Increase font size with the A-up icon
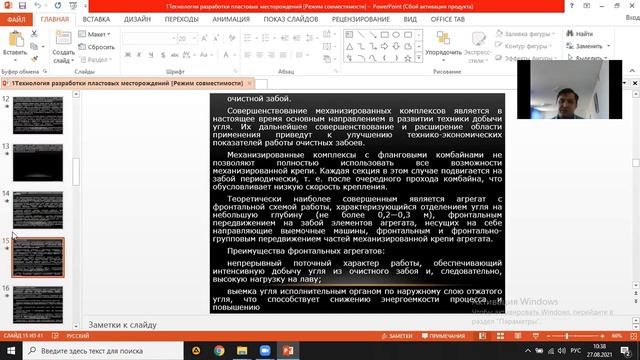Image resolution: width=640 pixels, height=360 pixels. pos(204,38)
